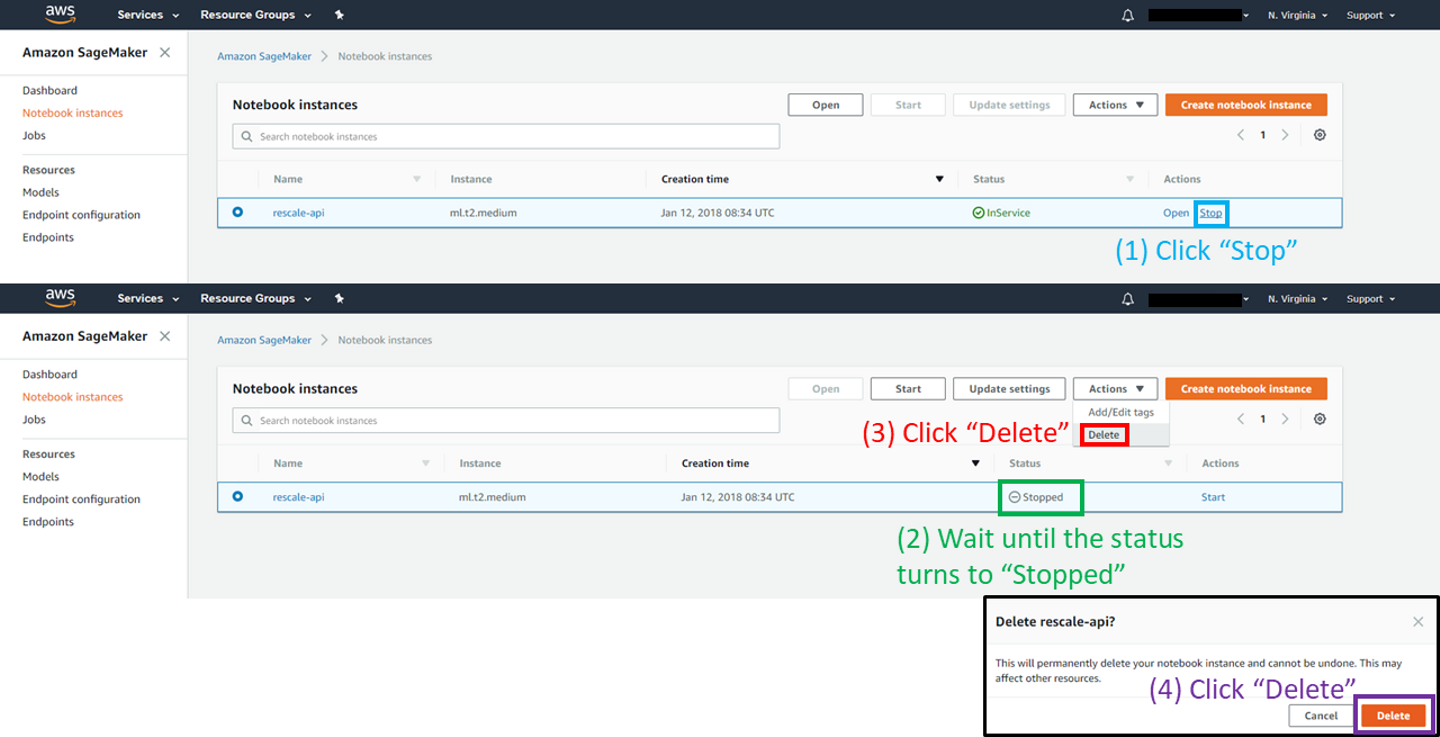Click Create notebook instance in the bottom console
Viewport: 1440px width, 737px height.
(x=1246, y=389)
